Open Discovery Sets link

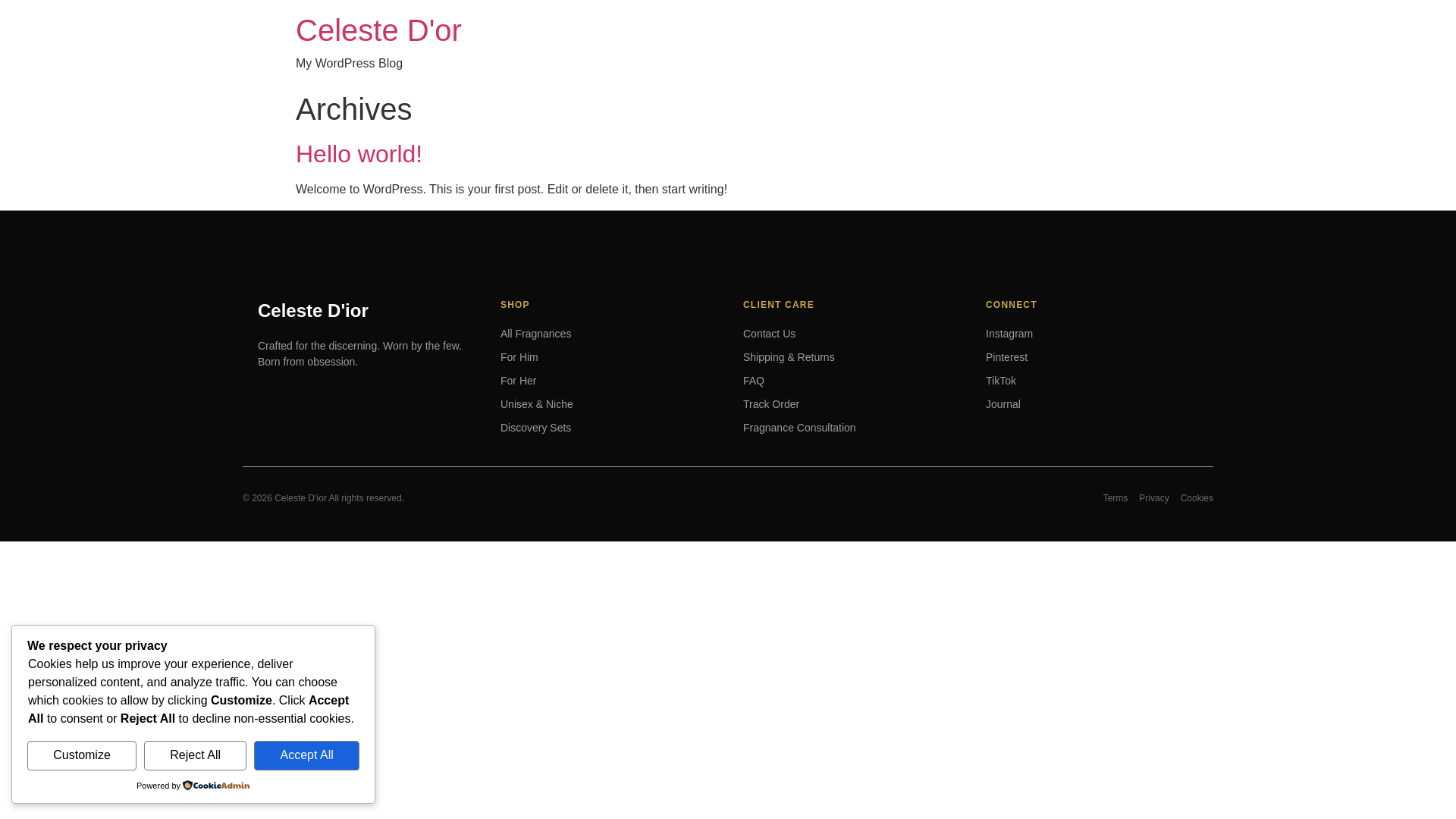point(535,428)
